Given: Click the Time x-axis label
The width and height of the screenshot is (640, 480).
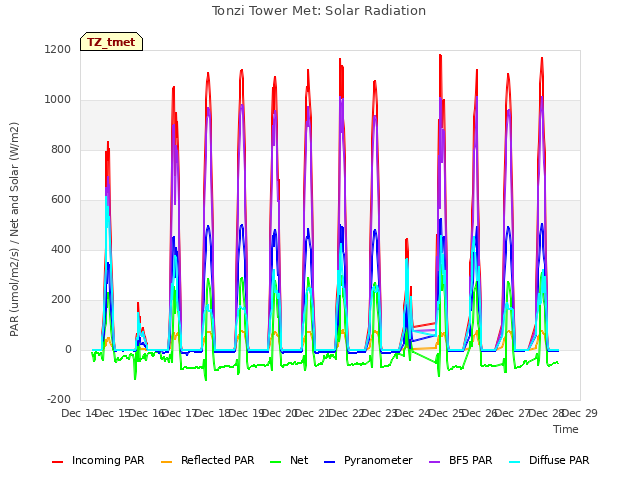Looking at the screenshot, I should [x=566, y=429].
